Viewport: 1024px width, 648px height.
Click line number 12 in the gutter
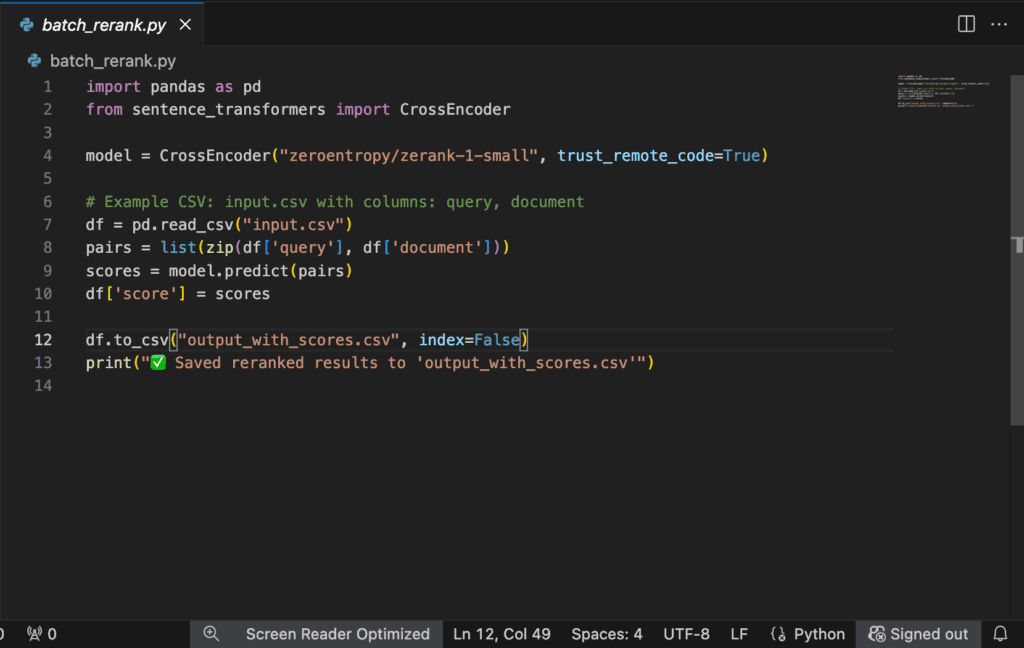pos(43,340)
